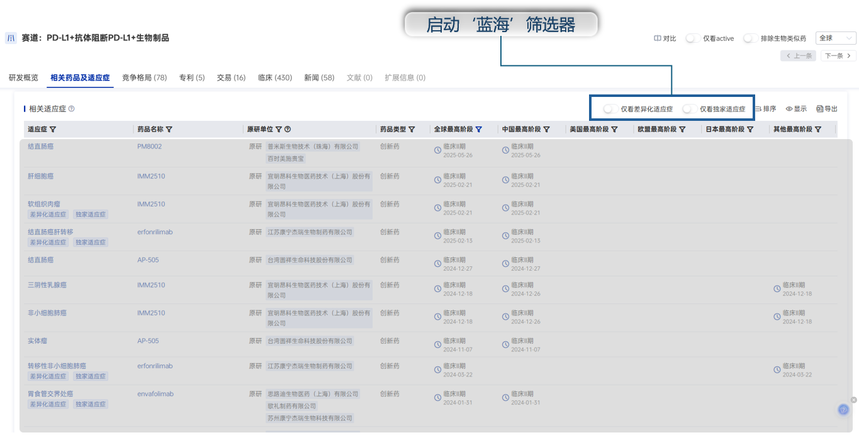Viewport: 859px width, 435px height.
Task: Open the 全球 region dropdown
Action: [x=835, y=38]
